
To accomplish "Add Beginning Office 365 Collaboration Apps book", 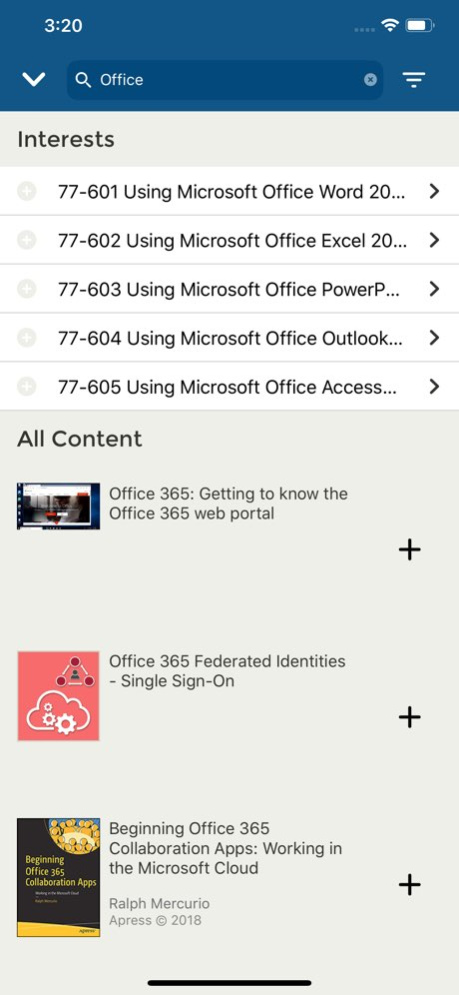I will coord(409,885).
